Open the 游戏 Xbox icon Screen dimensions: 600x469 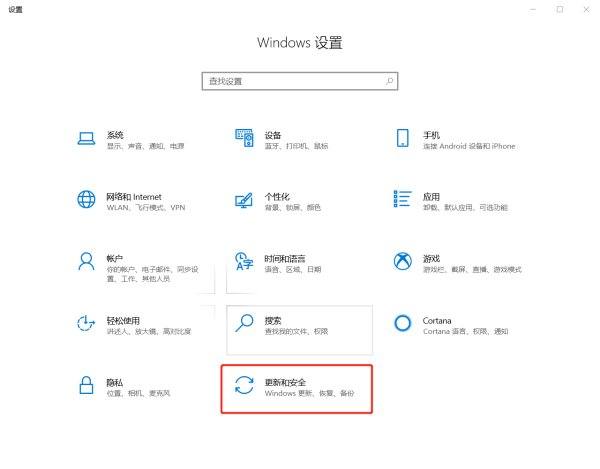pyautogui.click(x=403, y=261)
